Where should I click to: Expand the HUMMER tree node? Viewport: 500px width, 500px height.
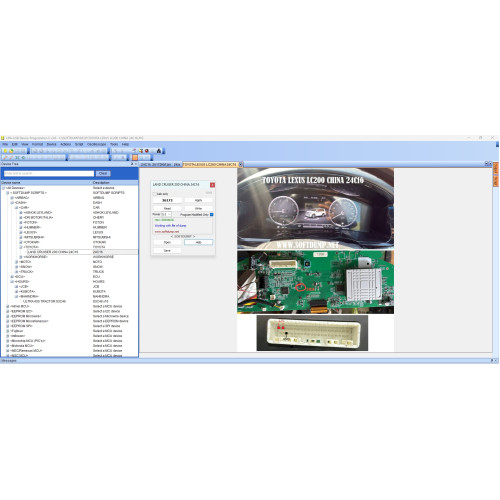21,227
